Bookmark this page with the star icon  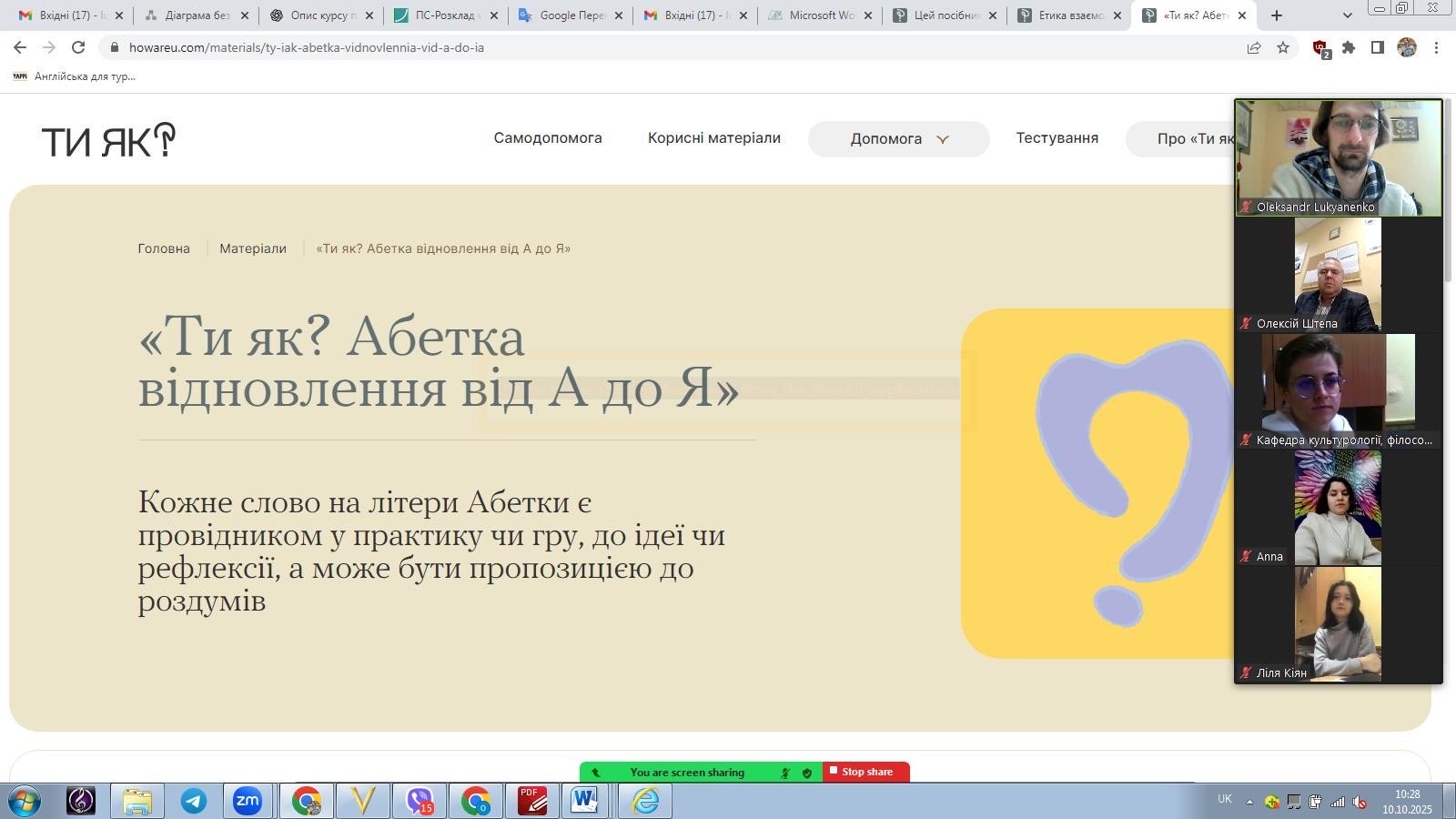tap(1283, 47)
